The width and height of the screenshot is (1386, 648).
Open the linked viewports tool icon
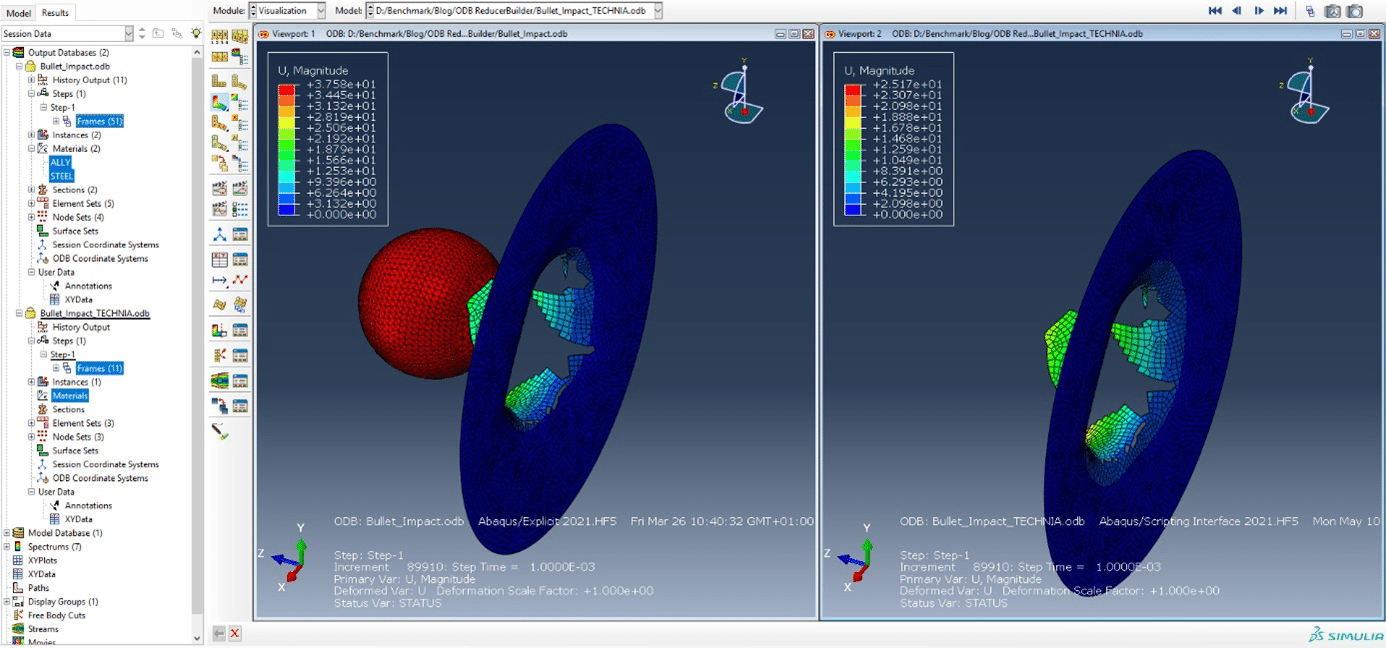[x=1310, y=11]
